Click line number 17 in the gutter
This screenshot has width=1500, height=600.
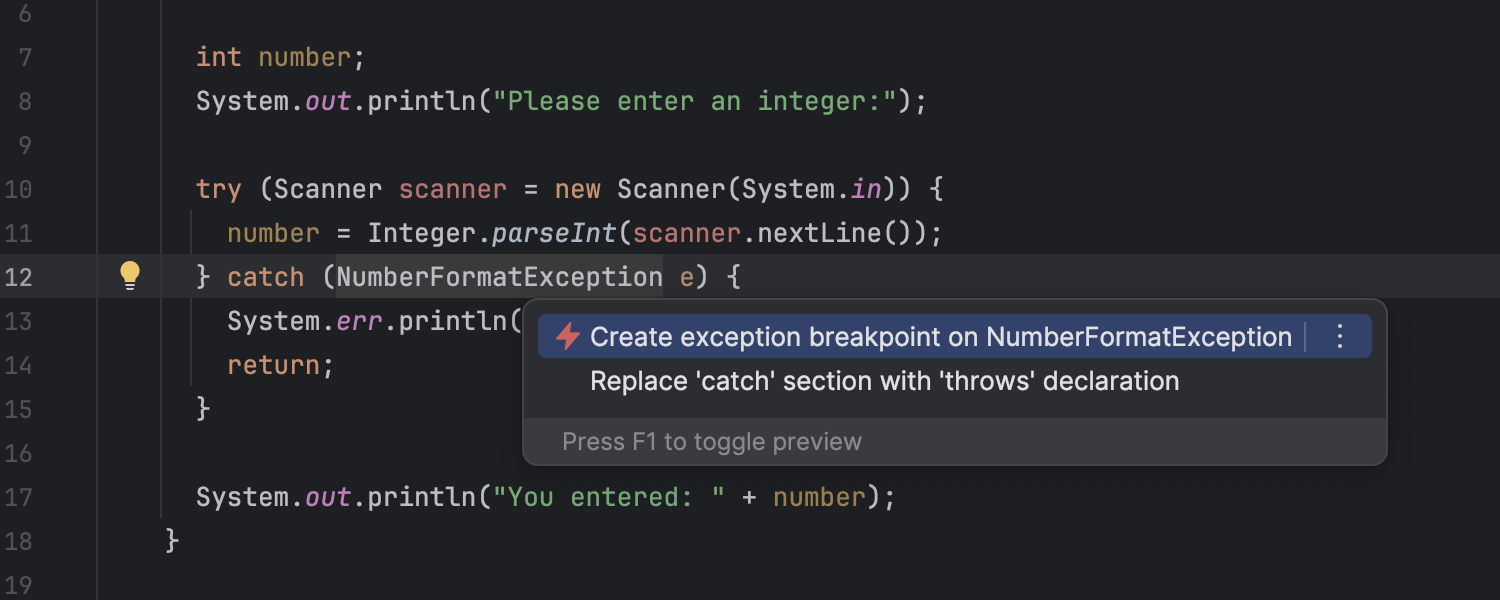click(18, 497)
